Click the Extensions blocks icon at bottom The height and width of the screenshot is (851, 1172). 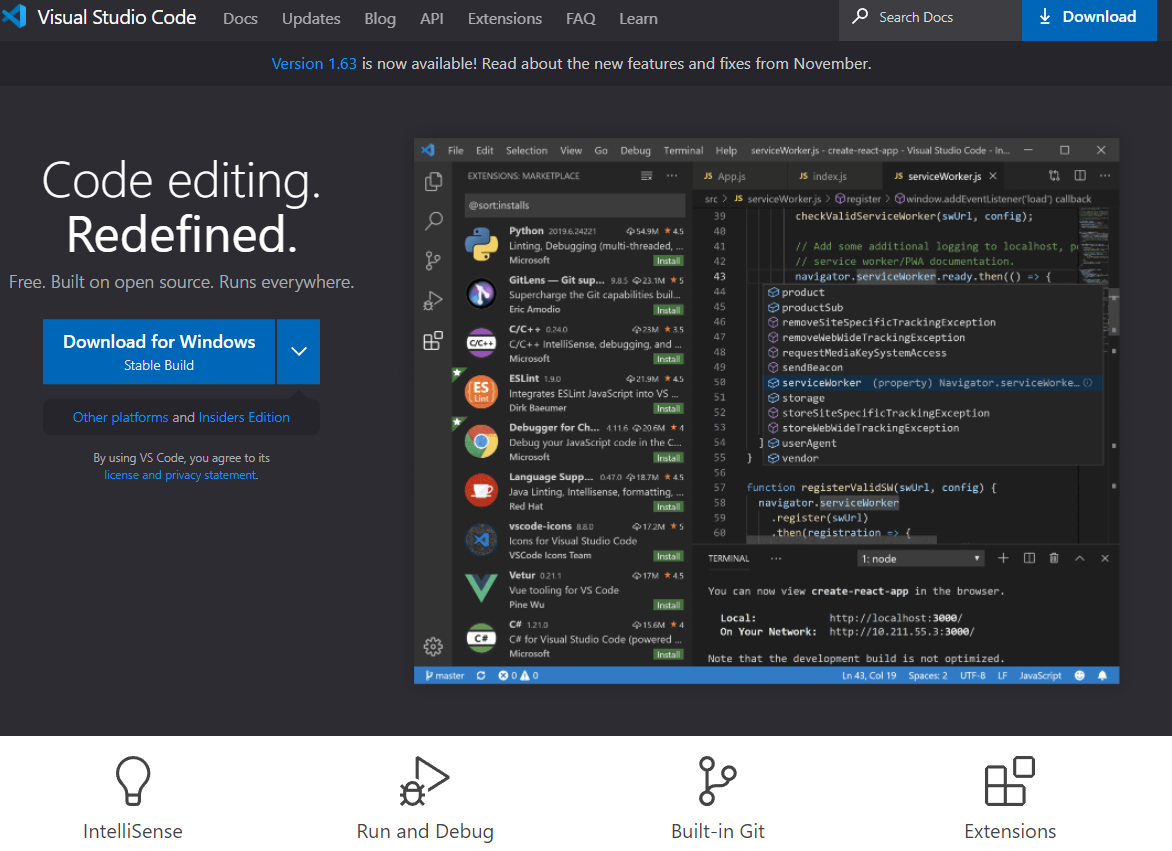(1010, 781)
